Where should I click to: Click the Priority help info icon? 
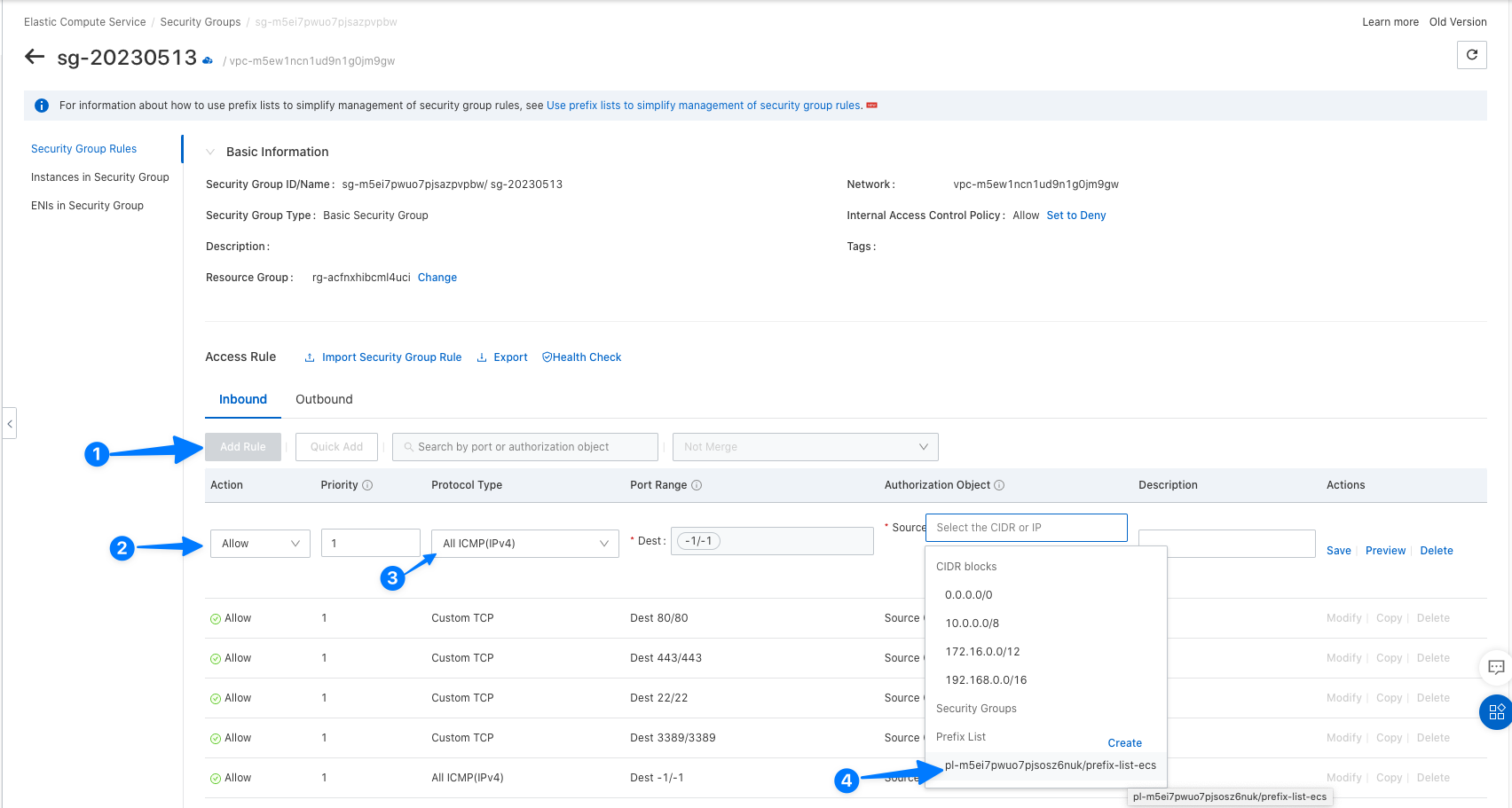(367, 485)
